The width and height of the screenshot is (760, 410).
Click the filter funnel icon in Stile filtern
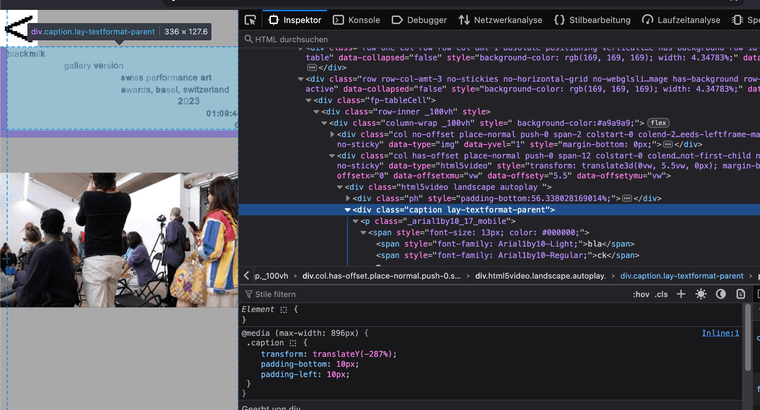pos(249,294)
